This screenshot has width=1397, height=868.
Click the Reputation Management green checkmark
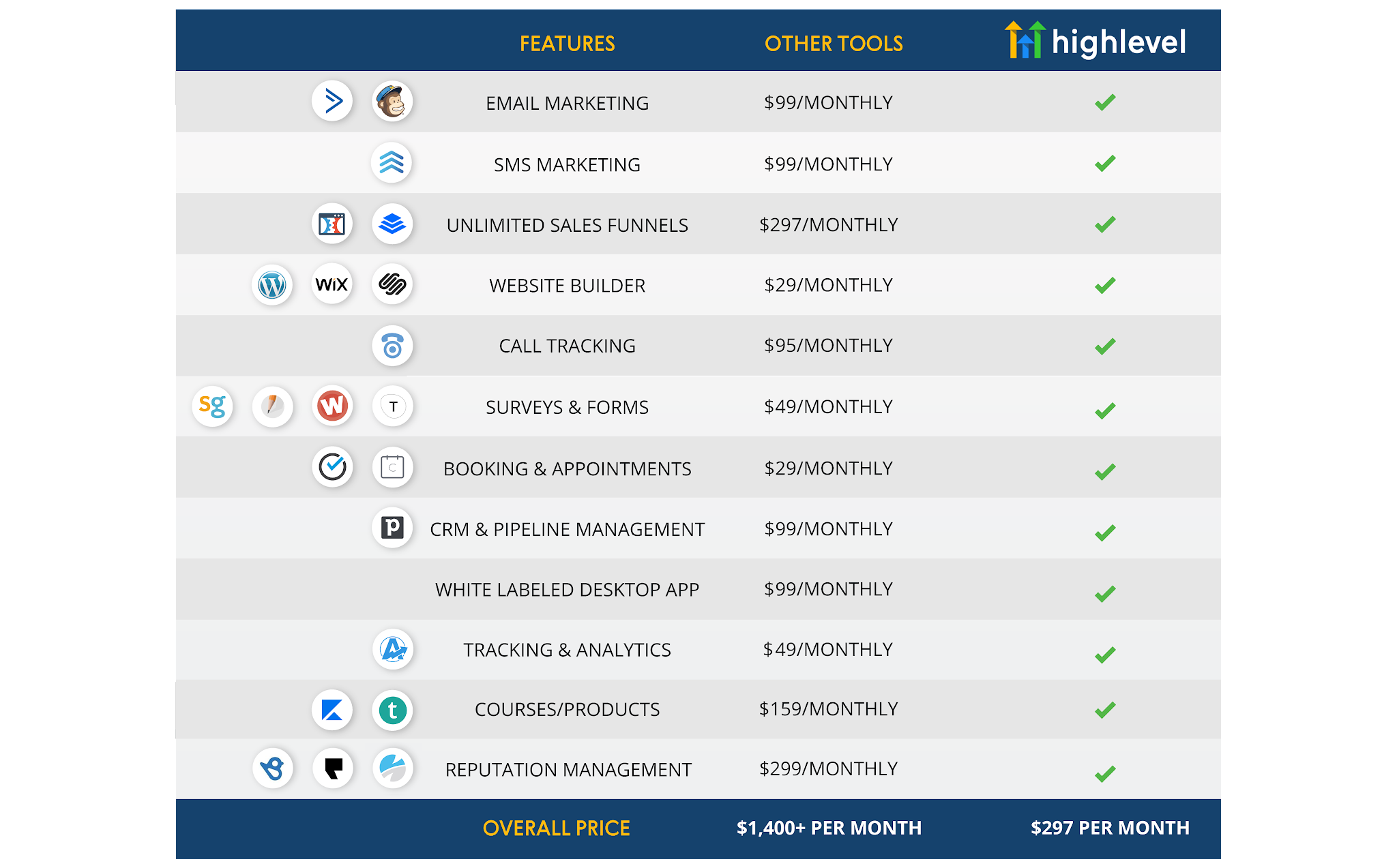coord(1105,774)
